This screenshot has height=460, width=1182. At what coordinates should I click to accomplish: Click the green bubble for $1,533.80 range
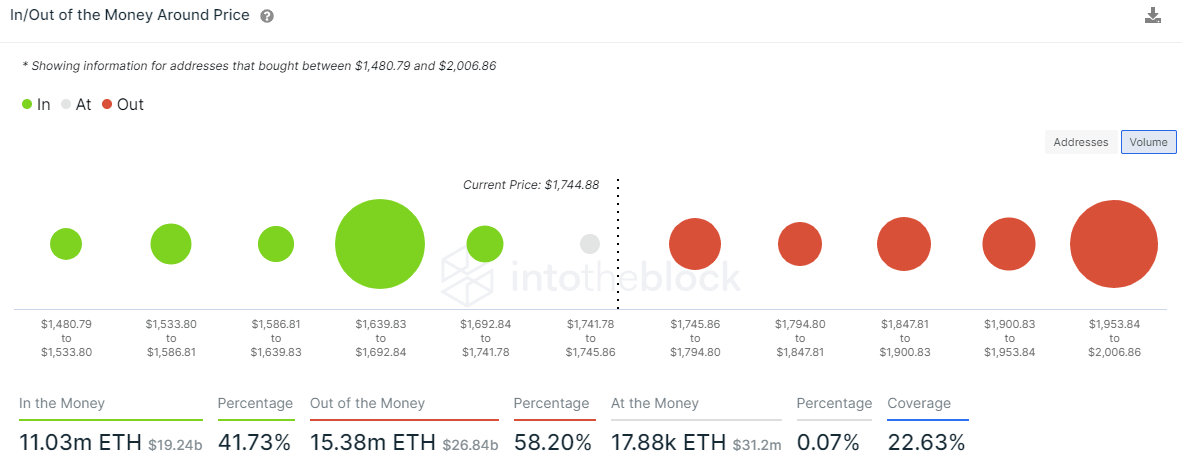pos(171,244)
